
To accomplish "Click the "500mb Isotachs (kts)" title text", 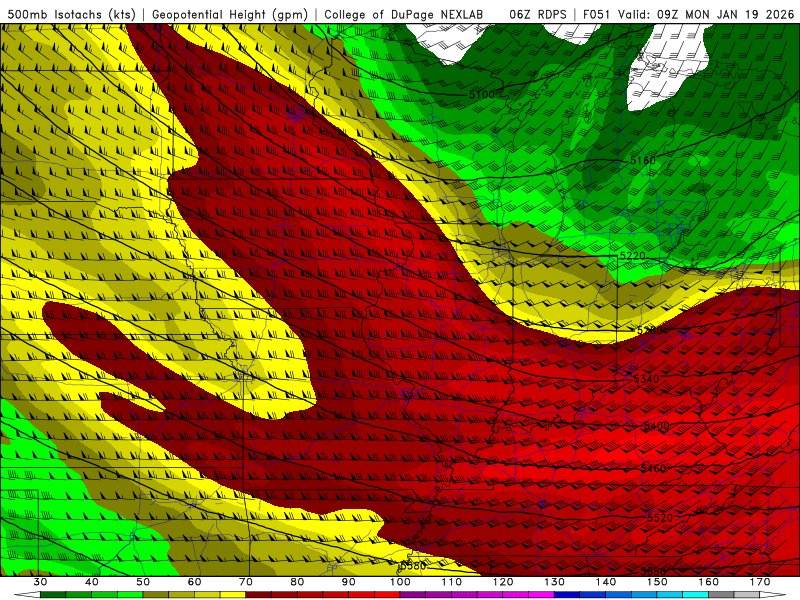I will click(71, 14).
